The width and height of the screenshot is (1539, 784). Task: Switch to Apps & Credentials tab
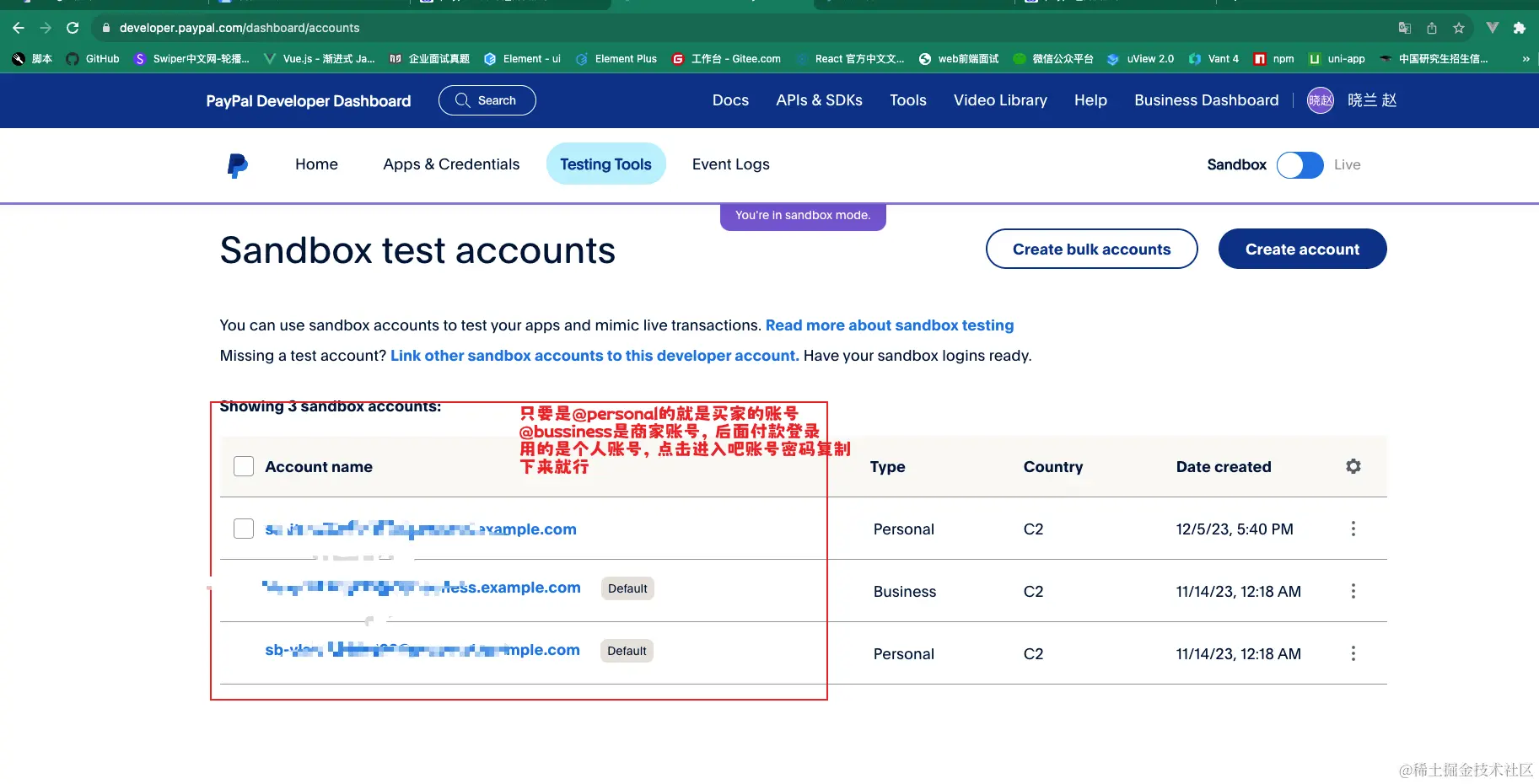pos(451,164)
